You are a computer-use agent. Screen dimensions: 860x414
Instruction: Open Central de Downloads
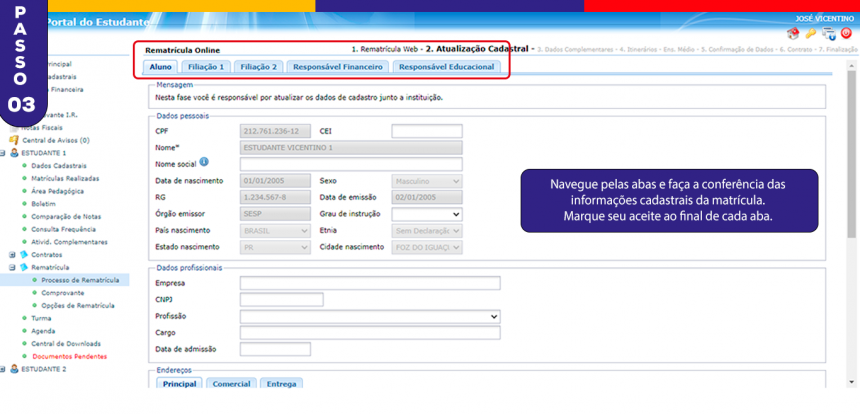pyautogui.click(x=66, y=344)
